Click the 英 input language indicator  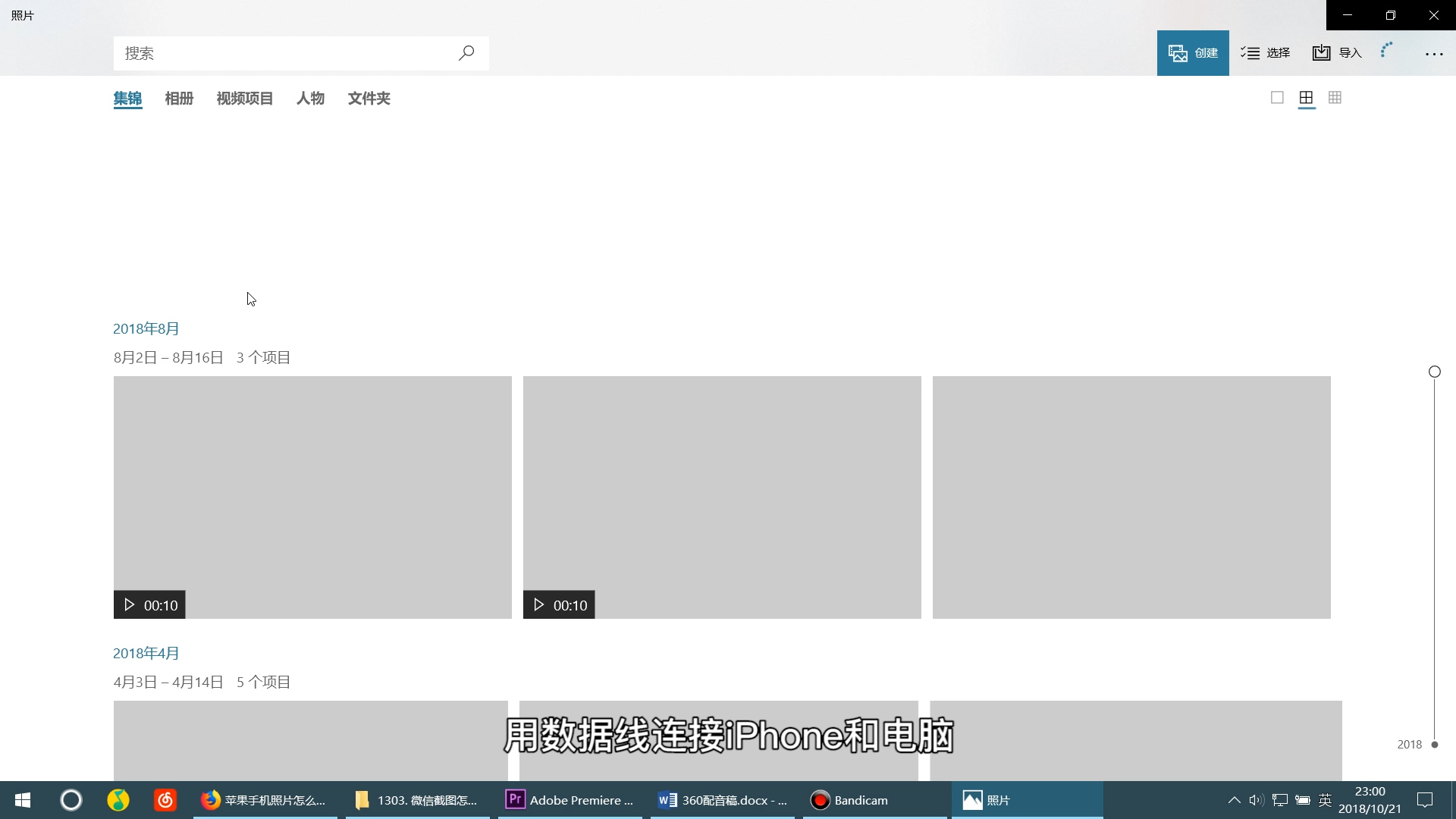(1326, 800)
